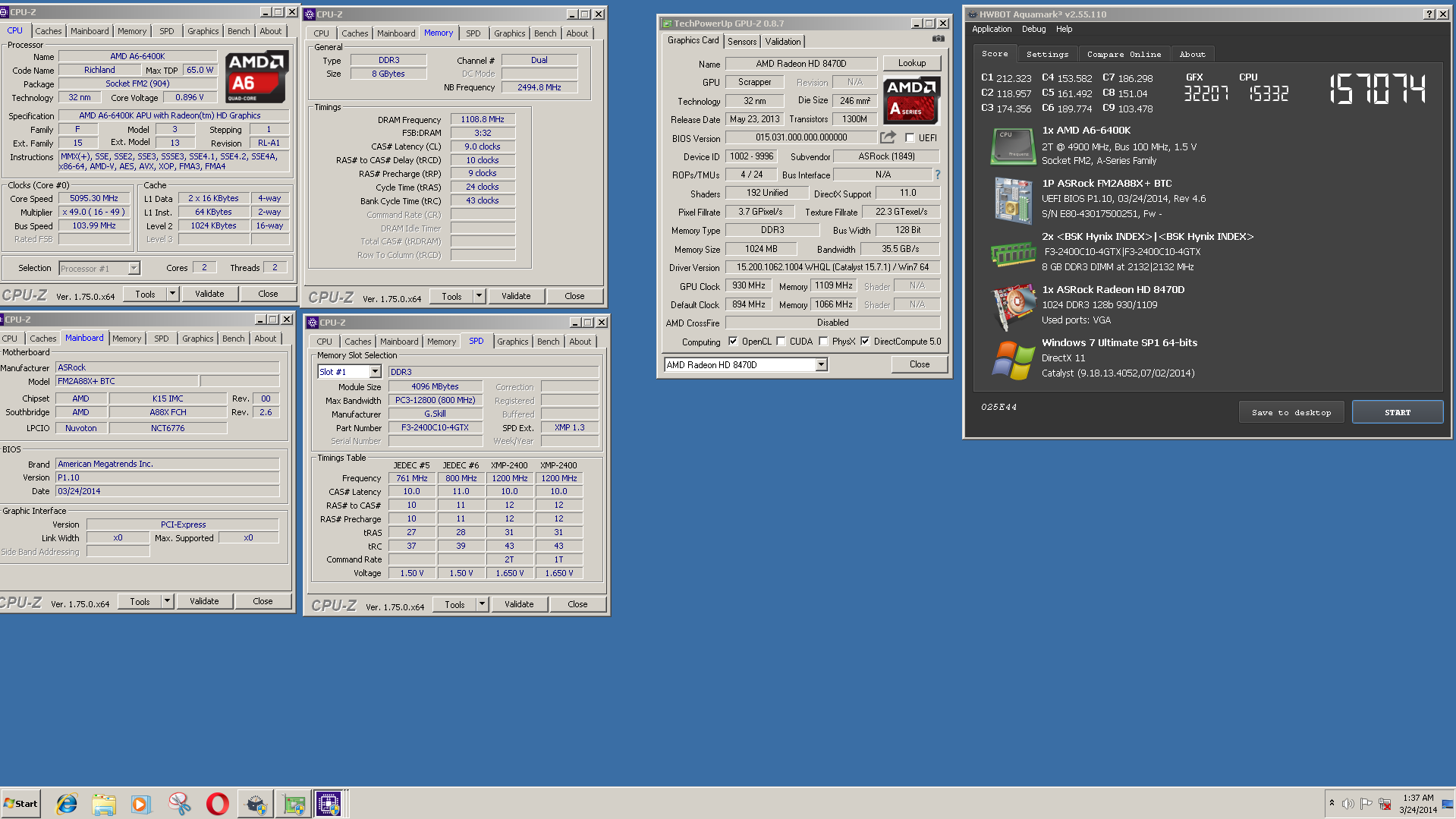Switch to GPU-Z taskbar button
This screenshot has height=819, width=1456.
click(x=294, y=804)
